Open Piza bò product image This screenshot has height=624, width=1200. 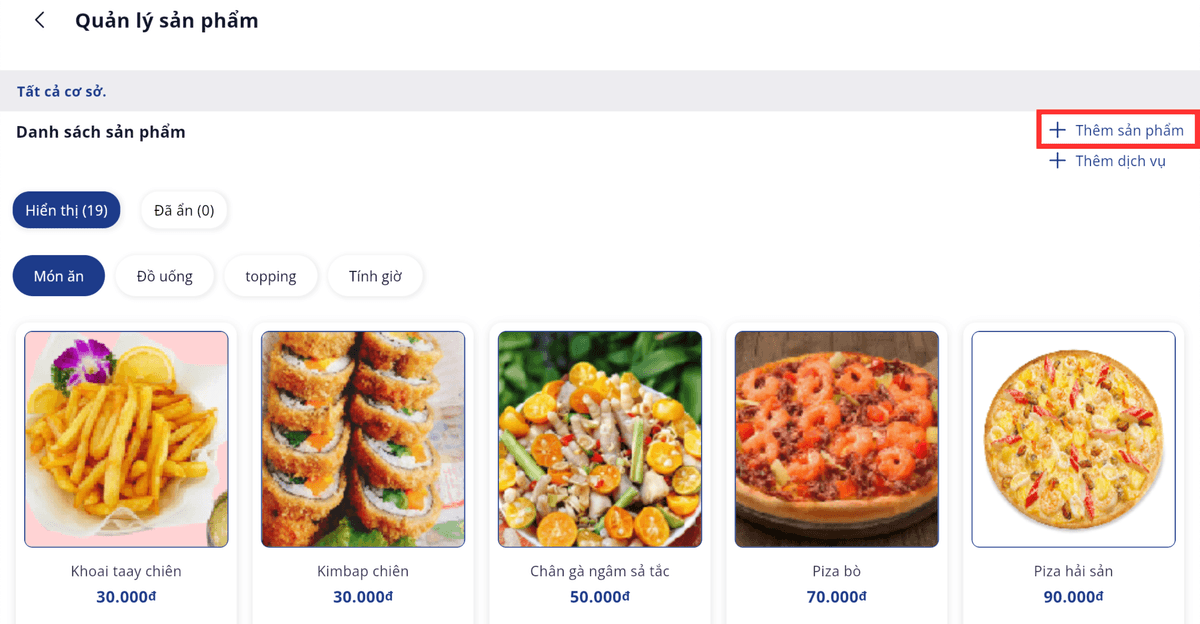click(837, 439)
